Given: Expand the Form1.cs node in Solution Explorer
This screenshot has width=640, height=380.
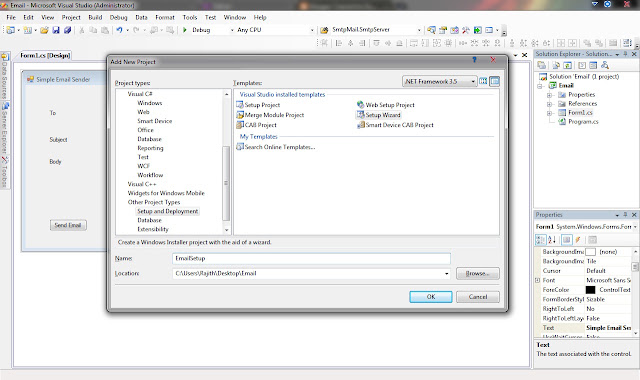Looking at the screenshot, I should [549, 113].
